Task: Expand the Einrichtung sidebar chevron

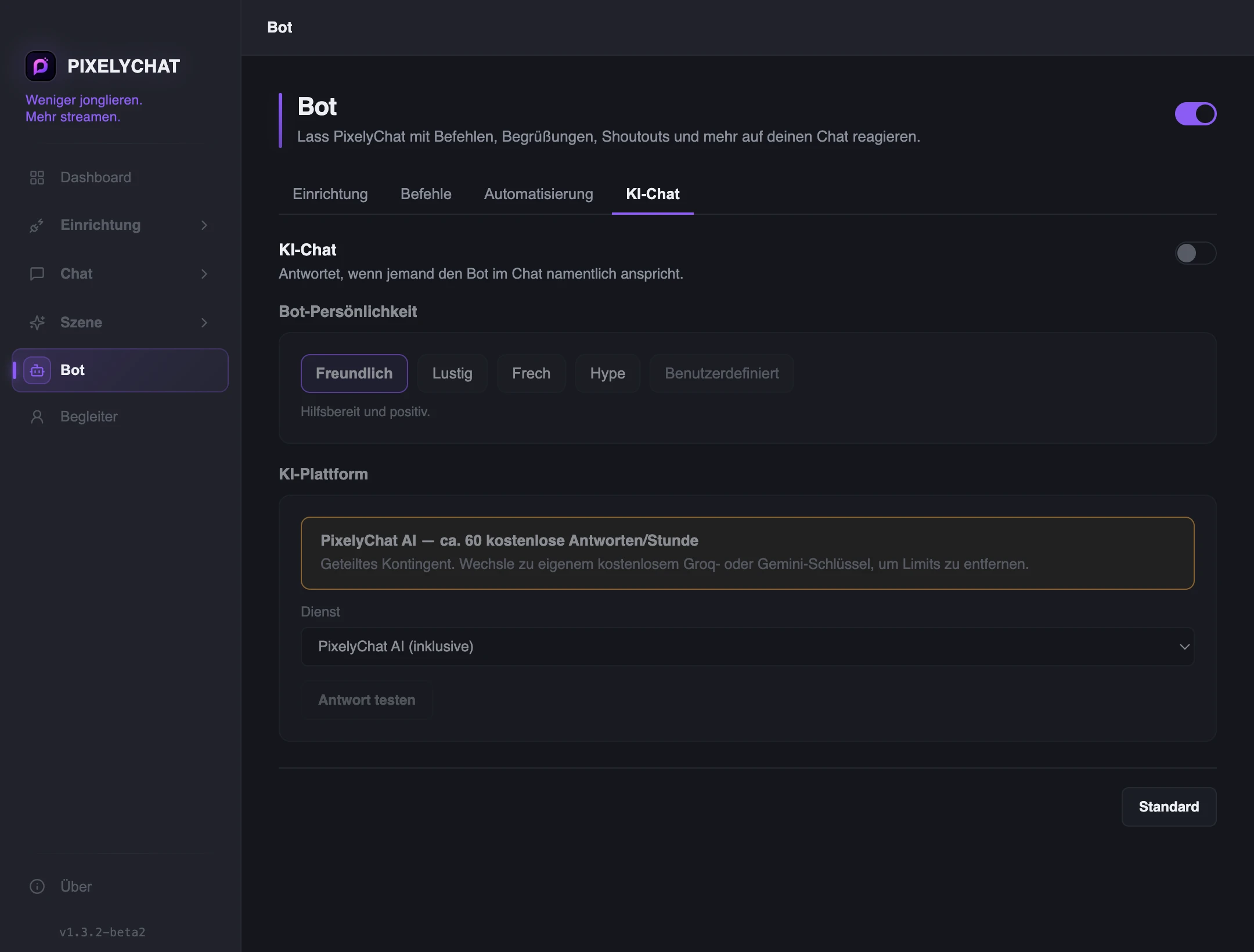Action: tap(204, 225)
